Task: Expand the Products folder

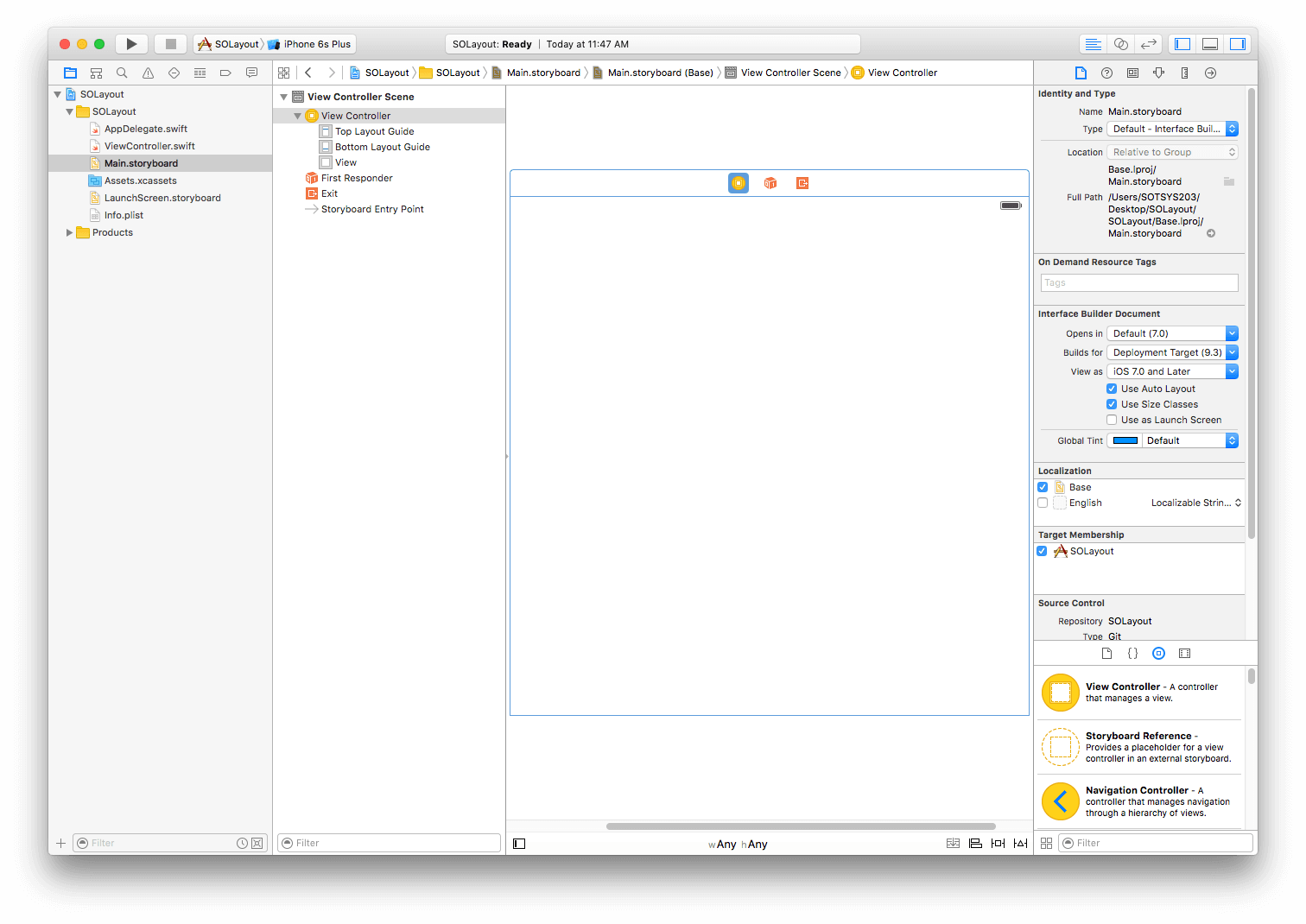Action: coord(69,232)
